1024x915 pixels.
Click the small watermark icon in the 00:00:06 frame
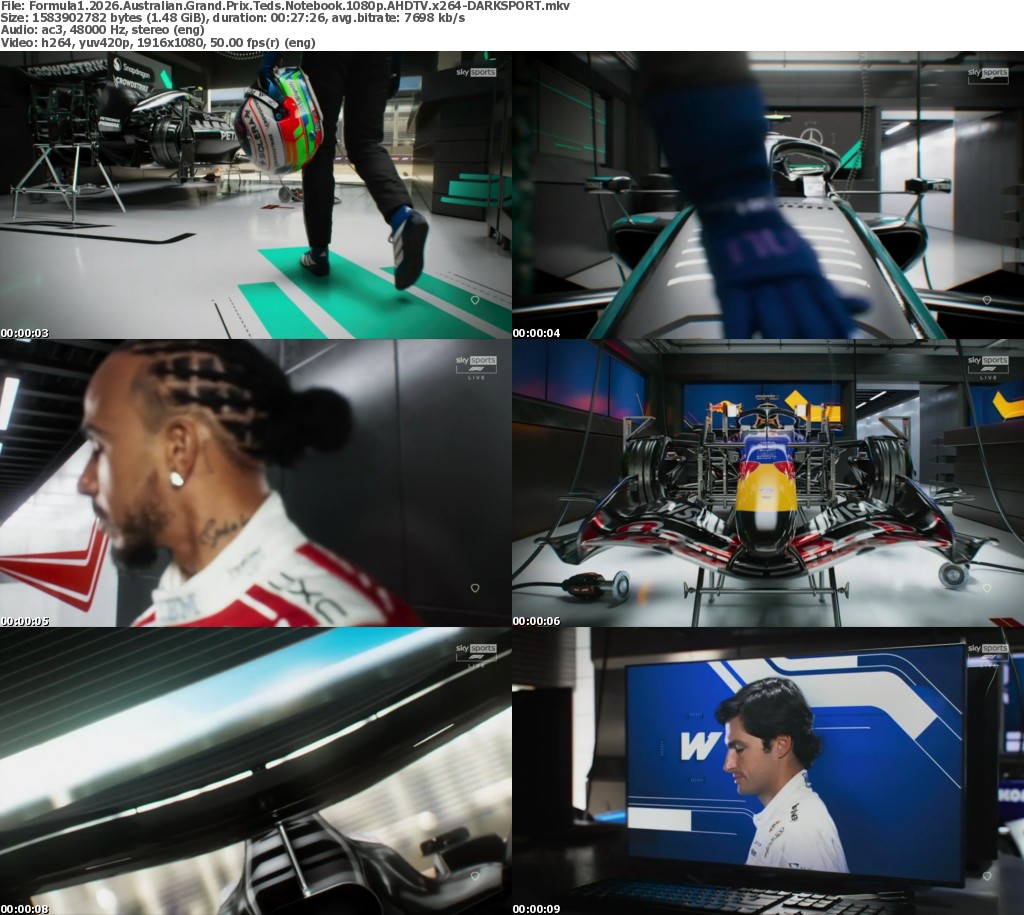click(x=986, y=589)
